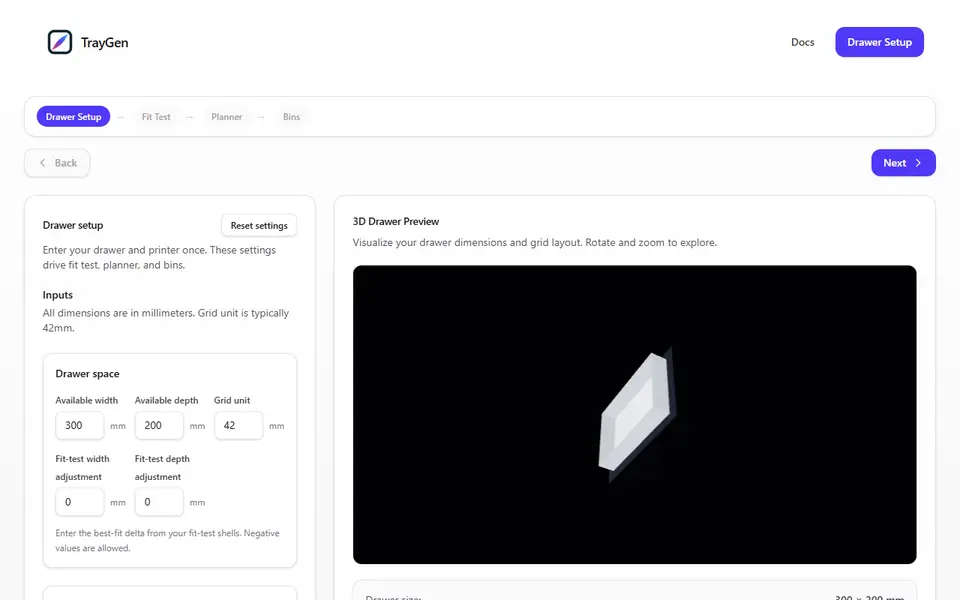Click the Back button
Screen dimensions: 960x600
57,163
